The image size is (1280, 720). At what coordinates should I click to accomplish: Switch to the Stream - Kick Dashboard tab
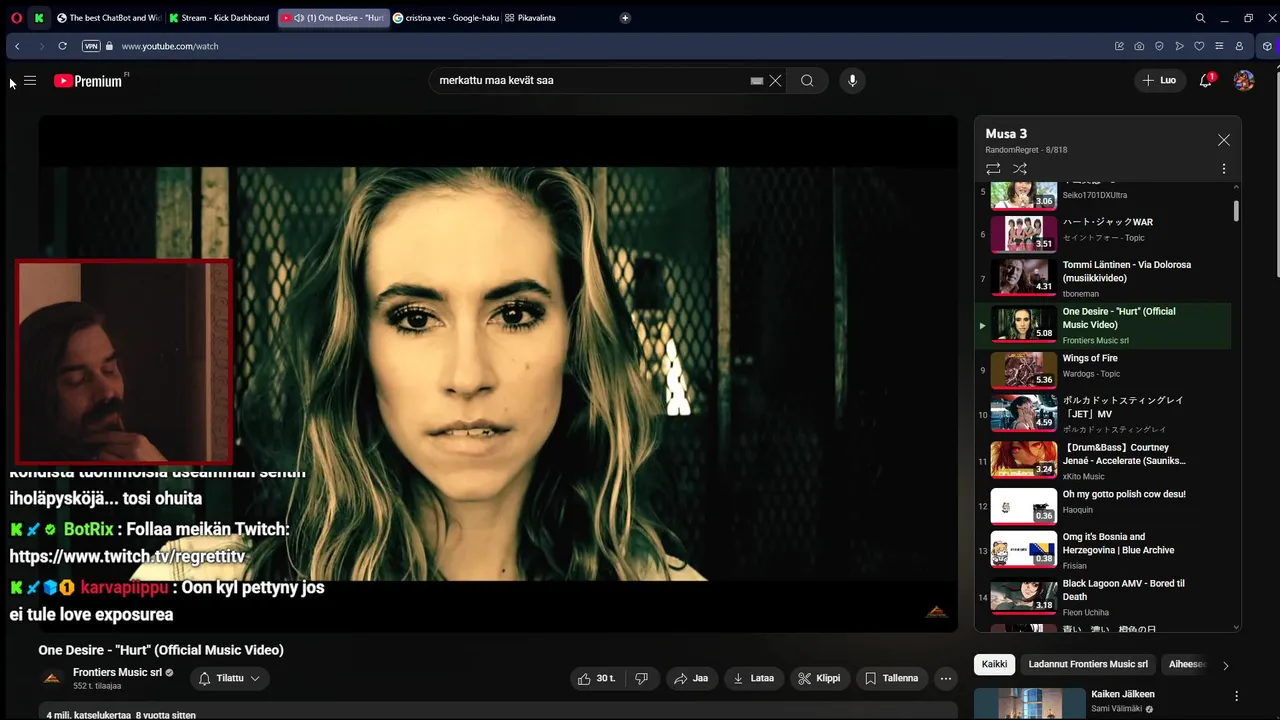click(220, 18)
